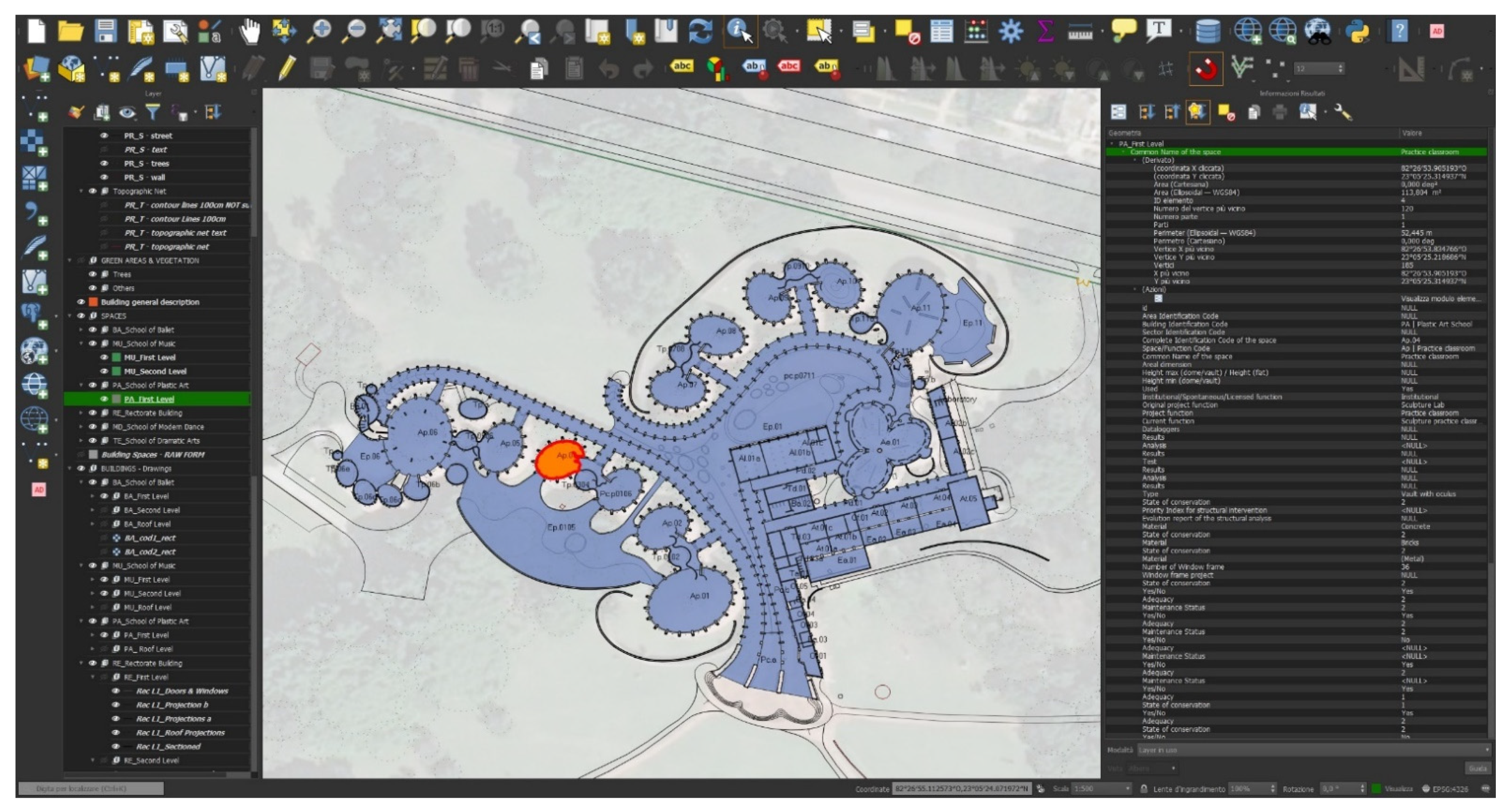Click the Identify Features tool

pos(739,31)
